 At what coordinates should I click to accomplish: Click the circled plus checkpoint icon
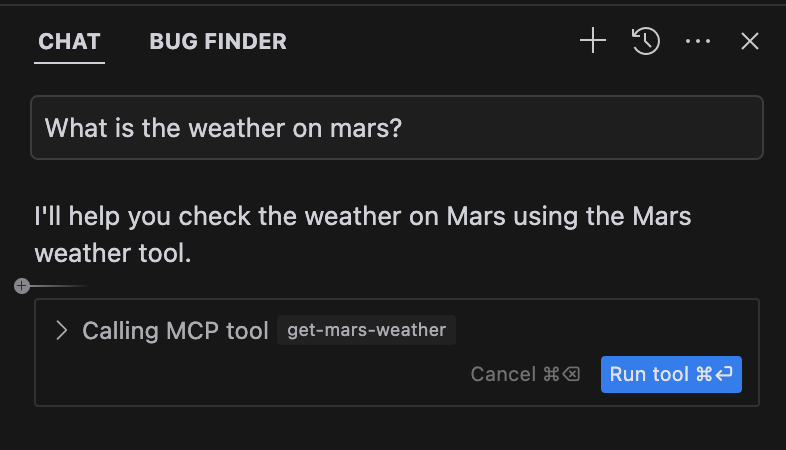(x=22, y=286)
